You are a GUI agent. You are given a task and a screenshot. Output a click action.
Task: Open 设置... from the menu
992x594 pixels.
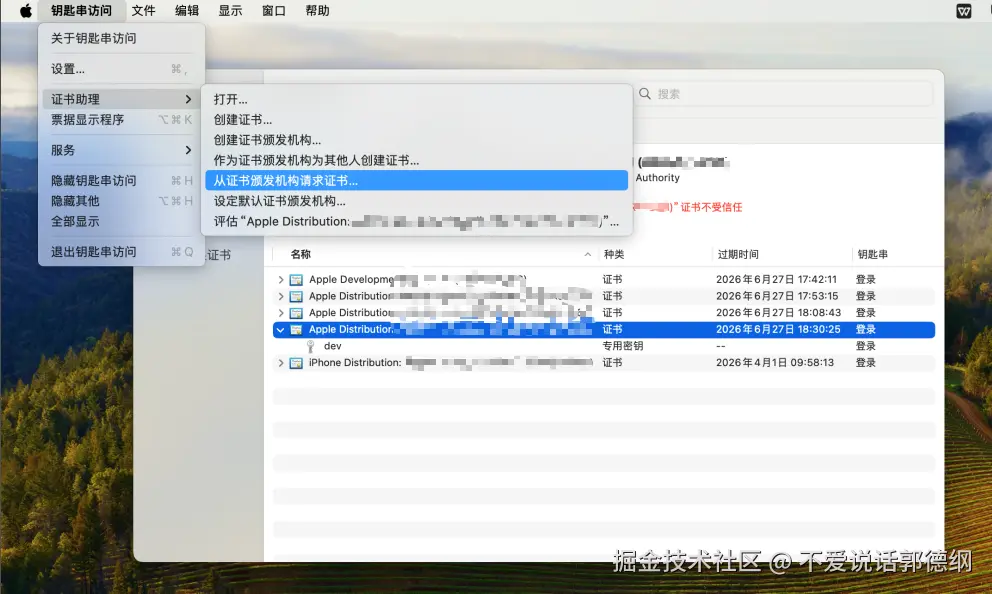coord(121,69)
